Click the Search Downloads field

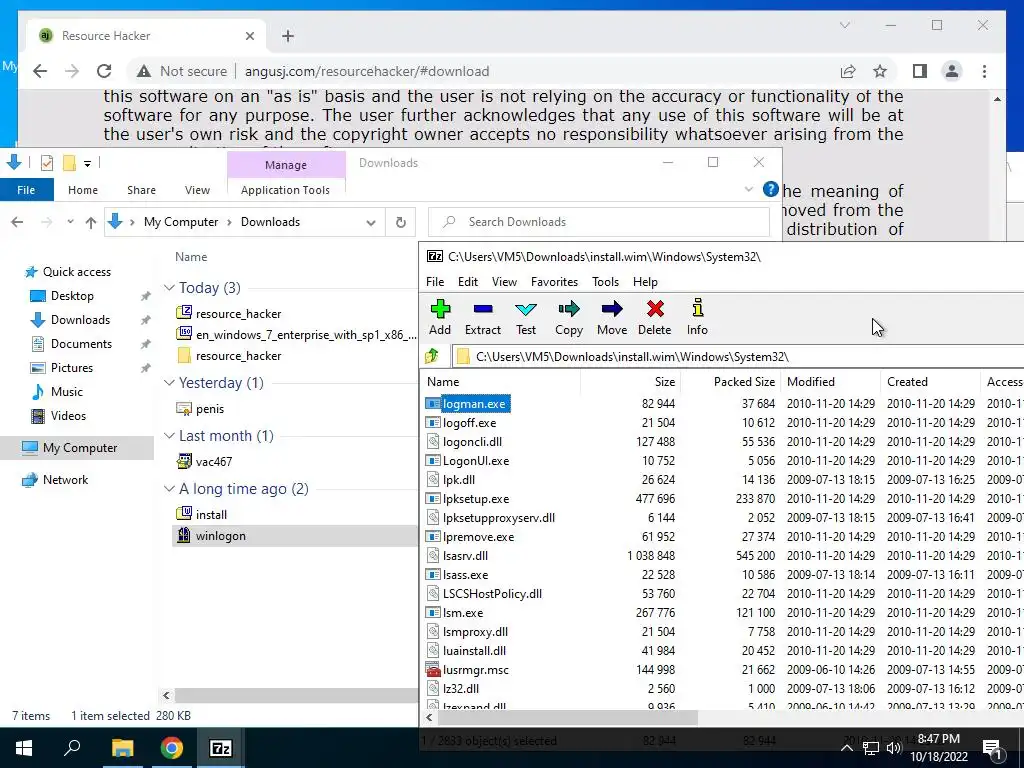[599, 222]
